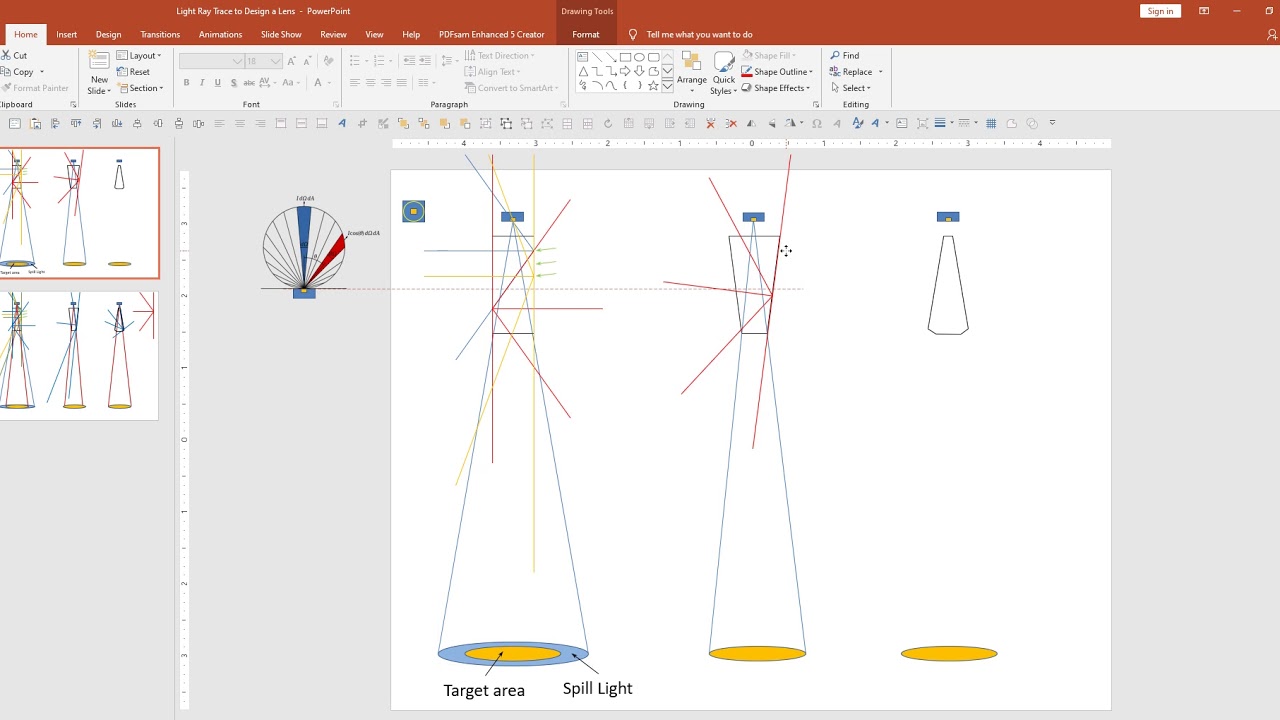Expand the Shape Effects dropdown
This screenshot has width=1280, height=720.
coord(776,88)
